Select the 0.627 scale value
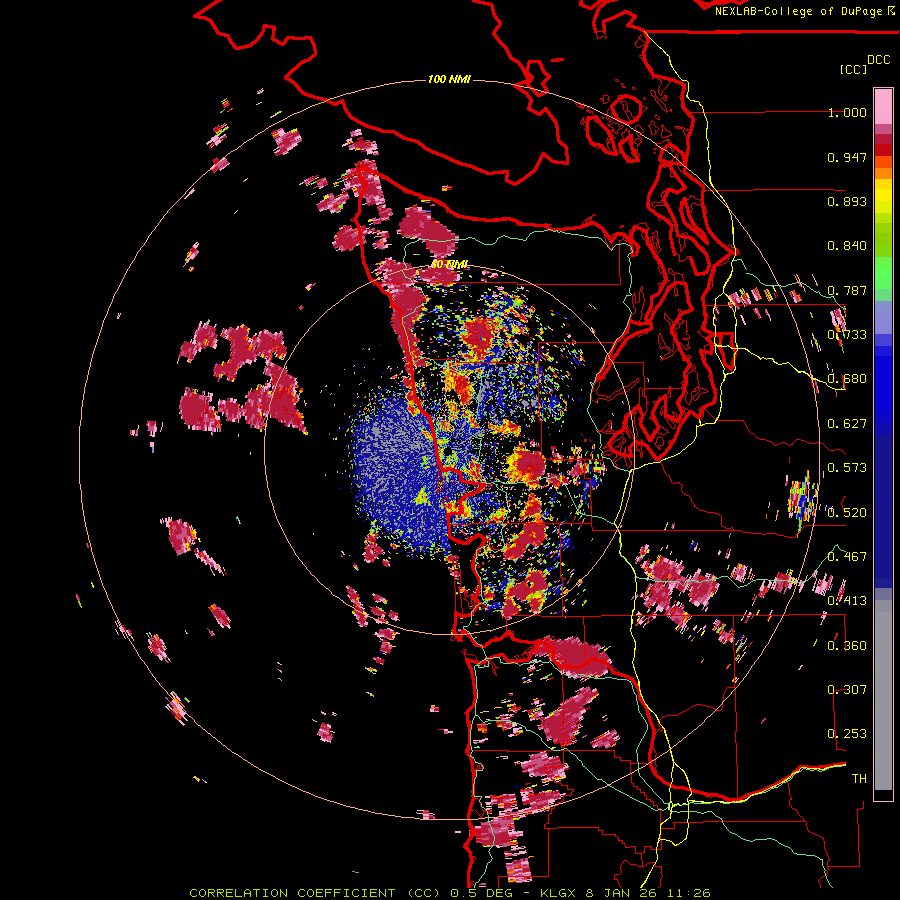This screenshot has width=900, height=900. 847,424
